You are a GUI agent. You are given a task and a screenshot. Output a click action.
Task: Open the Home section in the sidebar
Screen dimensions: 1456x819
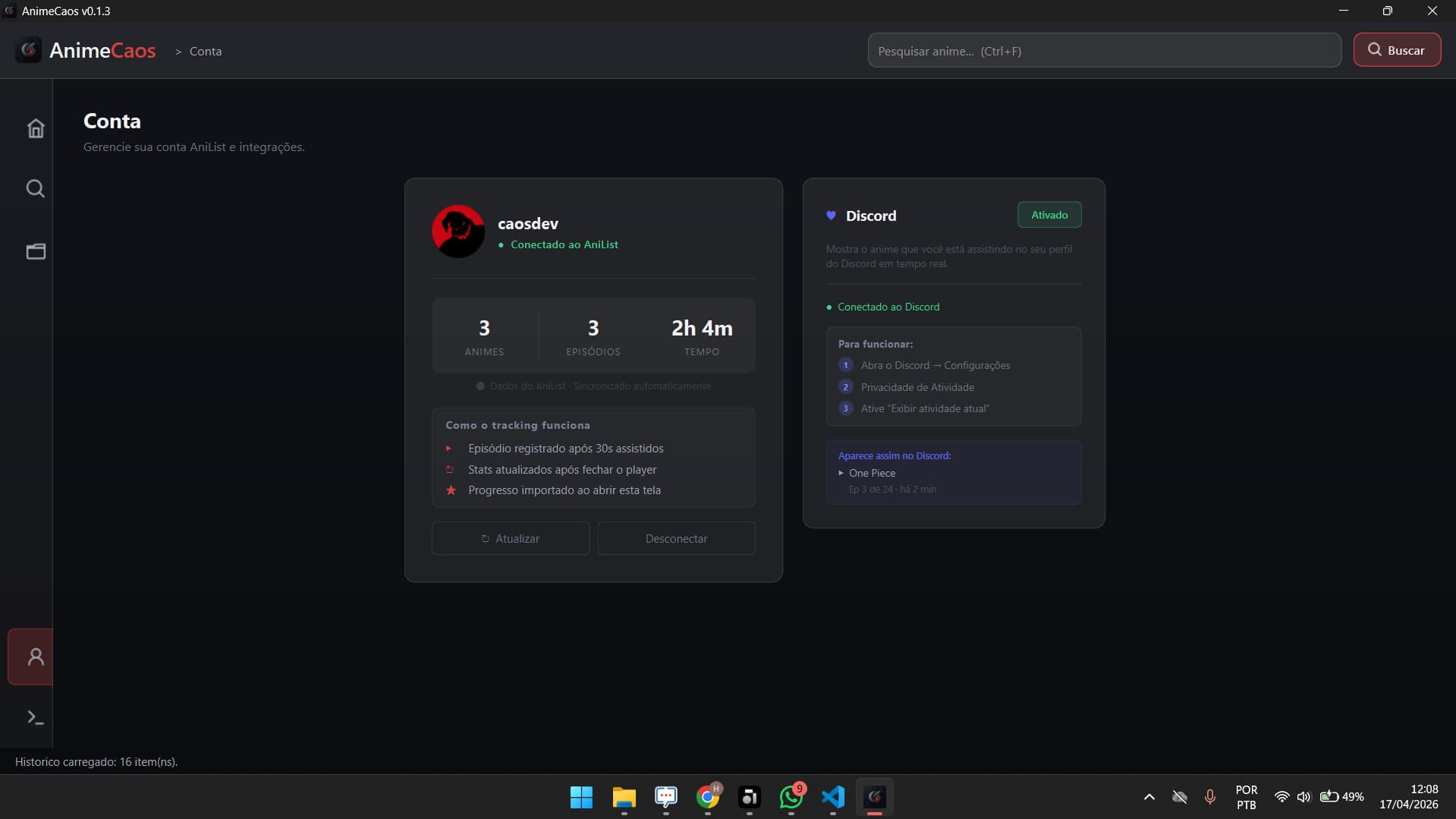(x=36, y=128)
